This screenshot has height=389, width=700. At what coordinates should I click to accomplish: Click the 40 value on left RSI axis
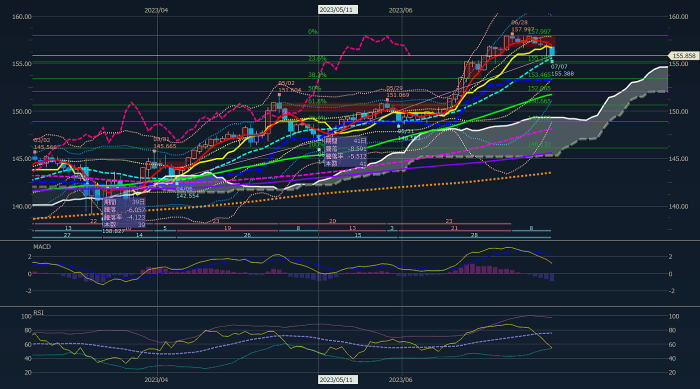click(28, 359)
